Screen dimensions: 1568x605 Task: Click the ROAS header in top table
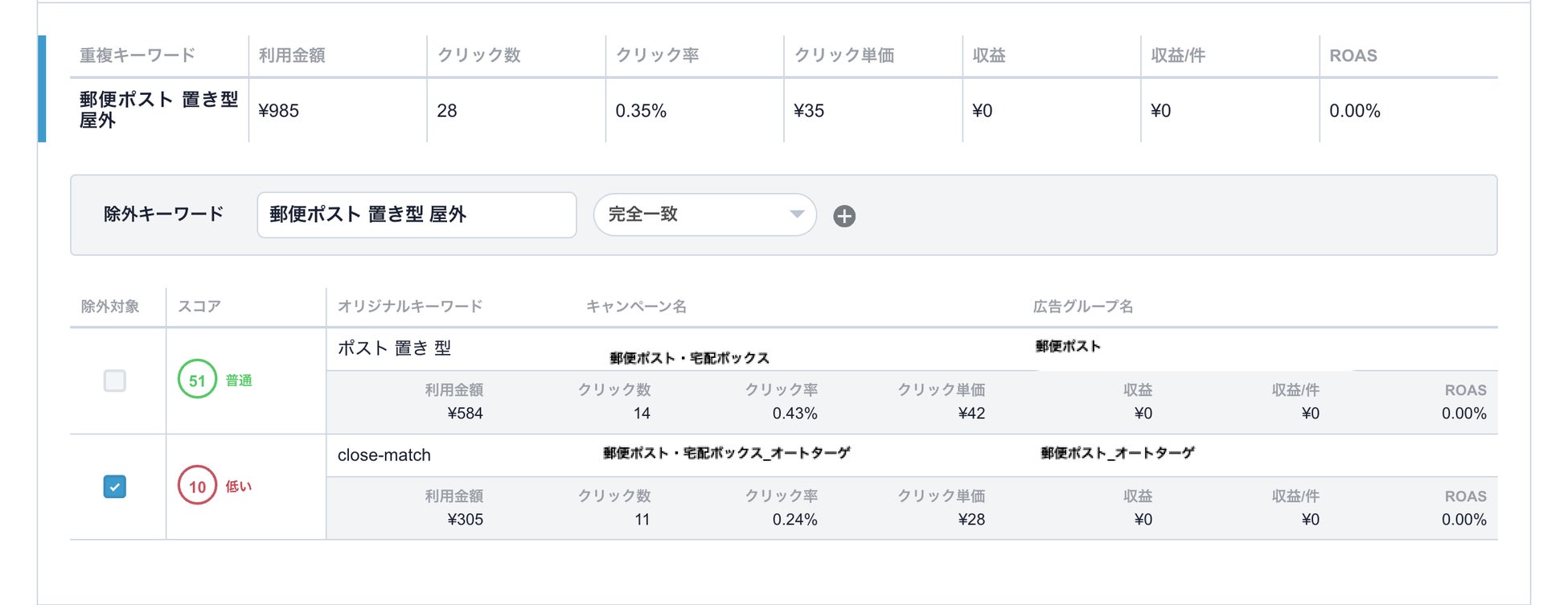[x=1353, y=56]
